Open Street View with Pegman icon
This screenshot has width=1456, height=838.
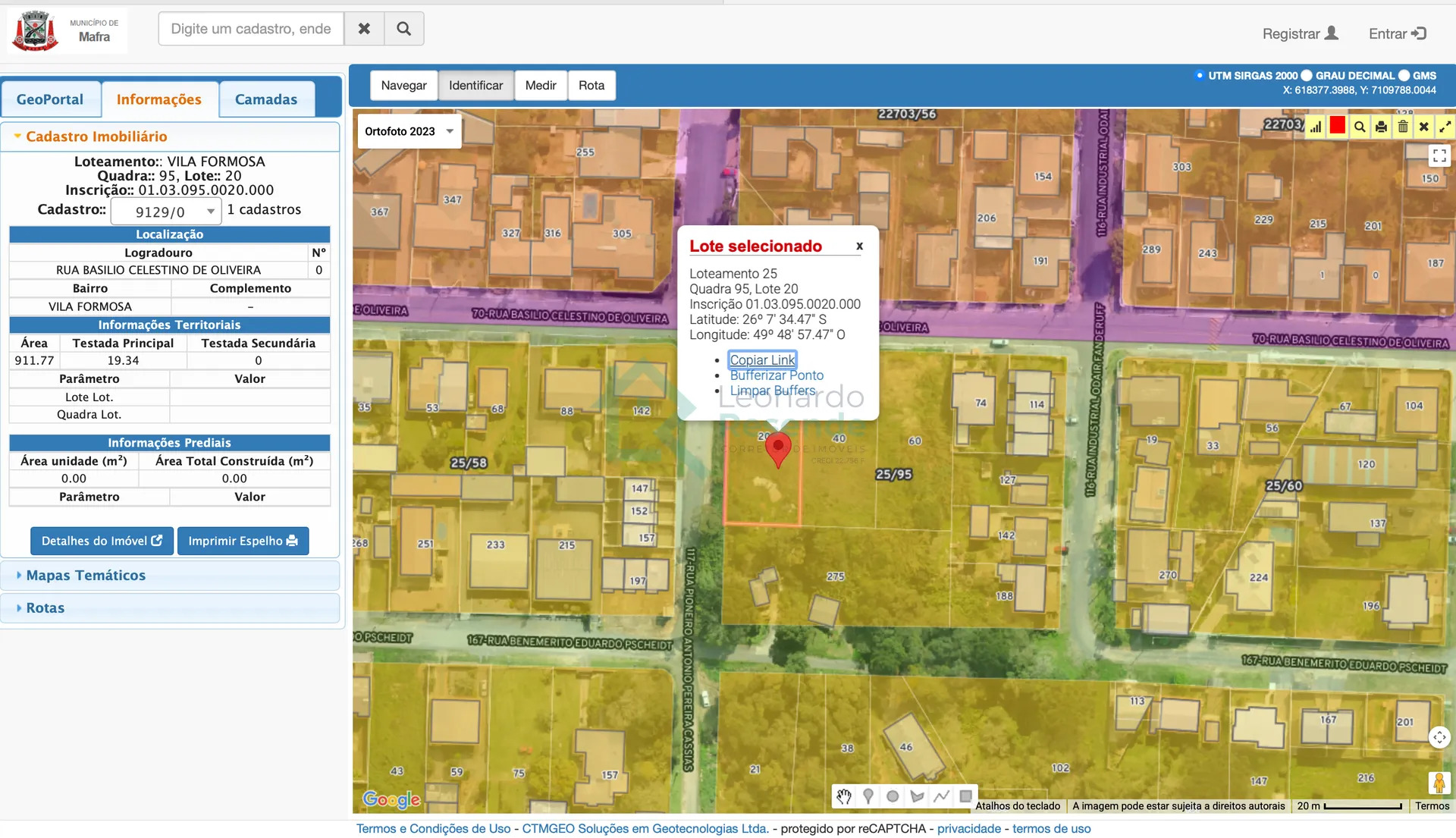(1439, 782)
